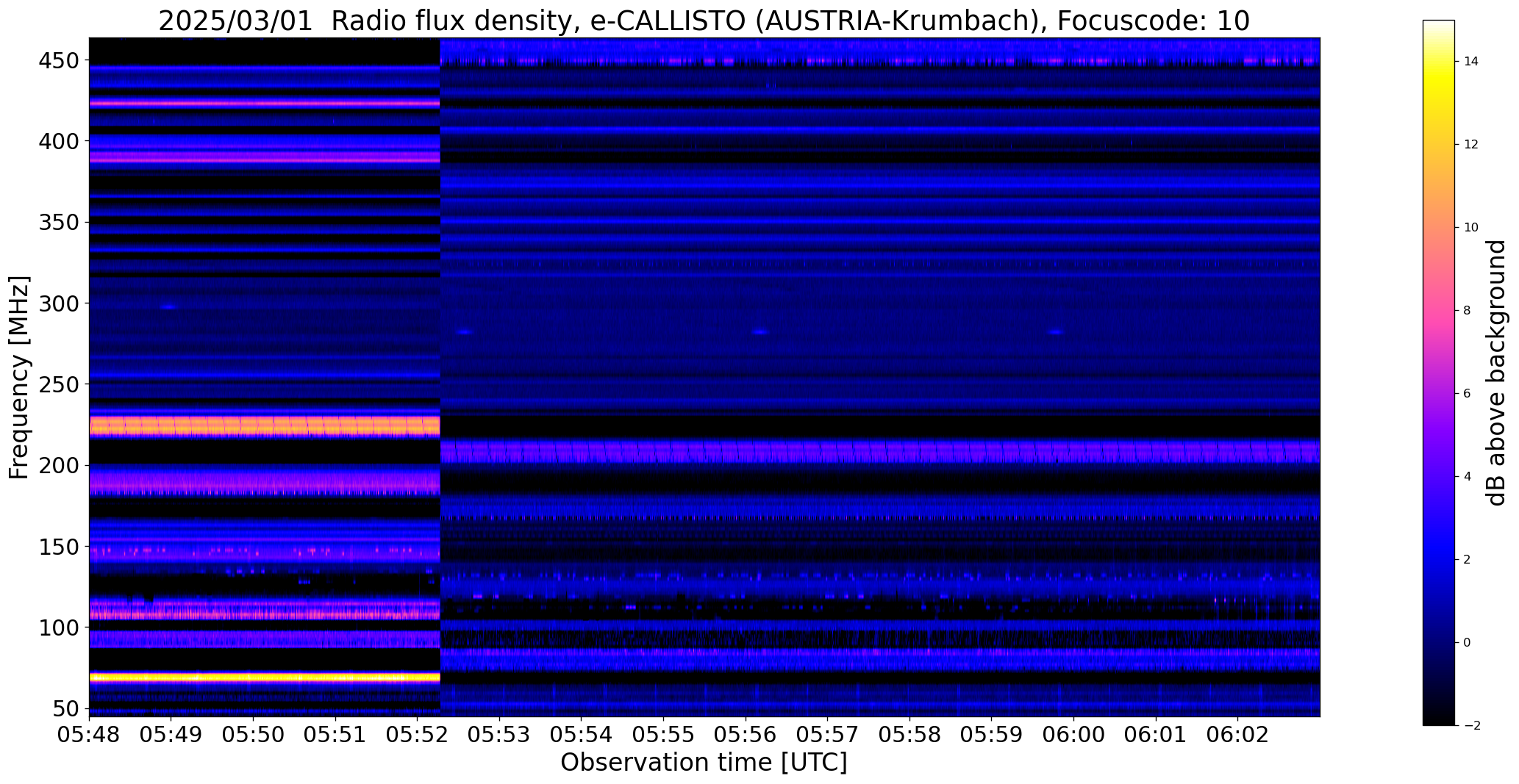Click the colorbar tick value 6
The image size is (1519, 784).
[x=1467, y=394]
